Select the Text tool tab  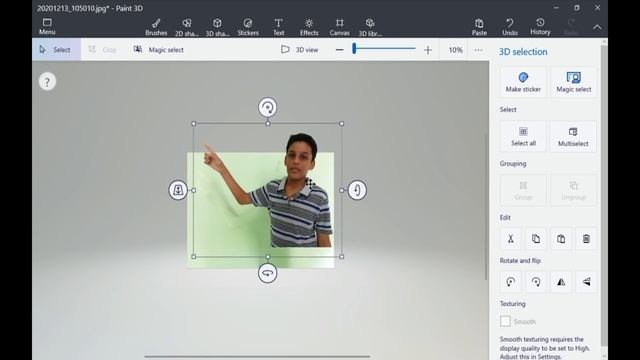278,27
